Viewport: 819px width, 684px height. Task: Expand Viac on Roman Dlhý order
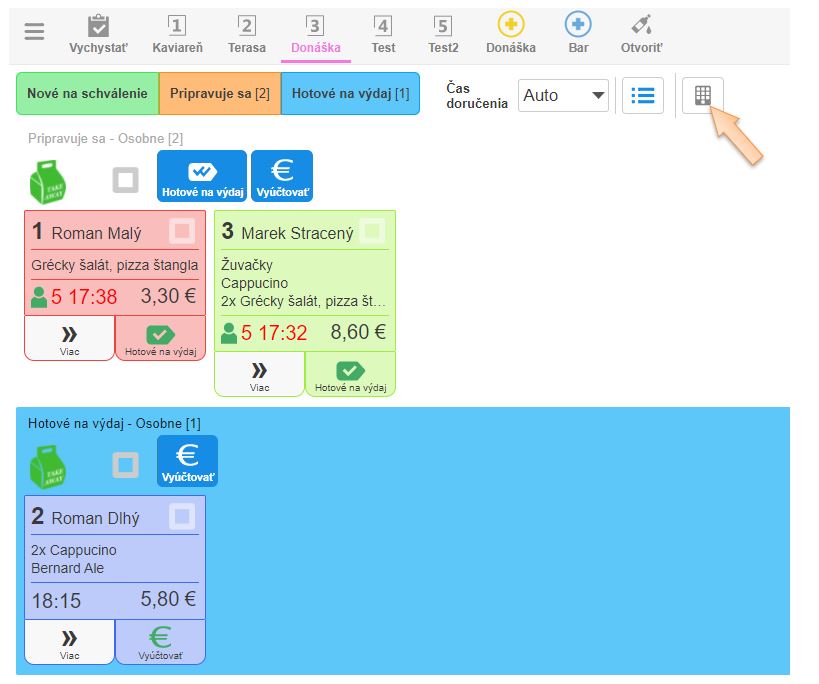pos(69,642)
